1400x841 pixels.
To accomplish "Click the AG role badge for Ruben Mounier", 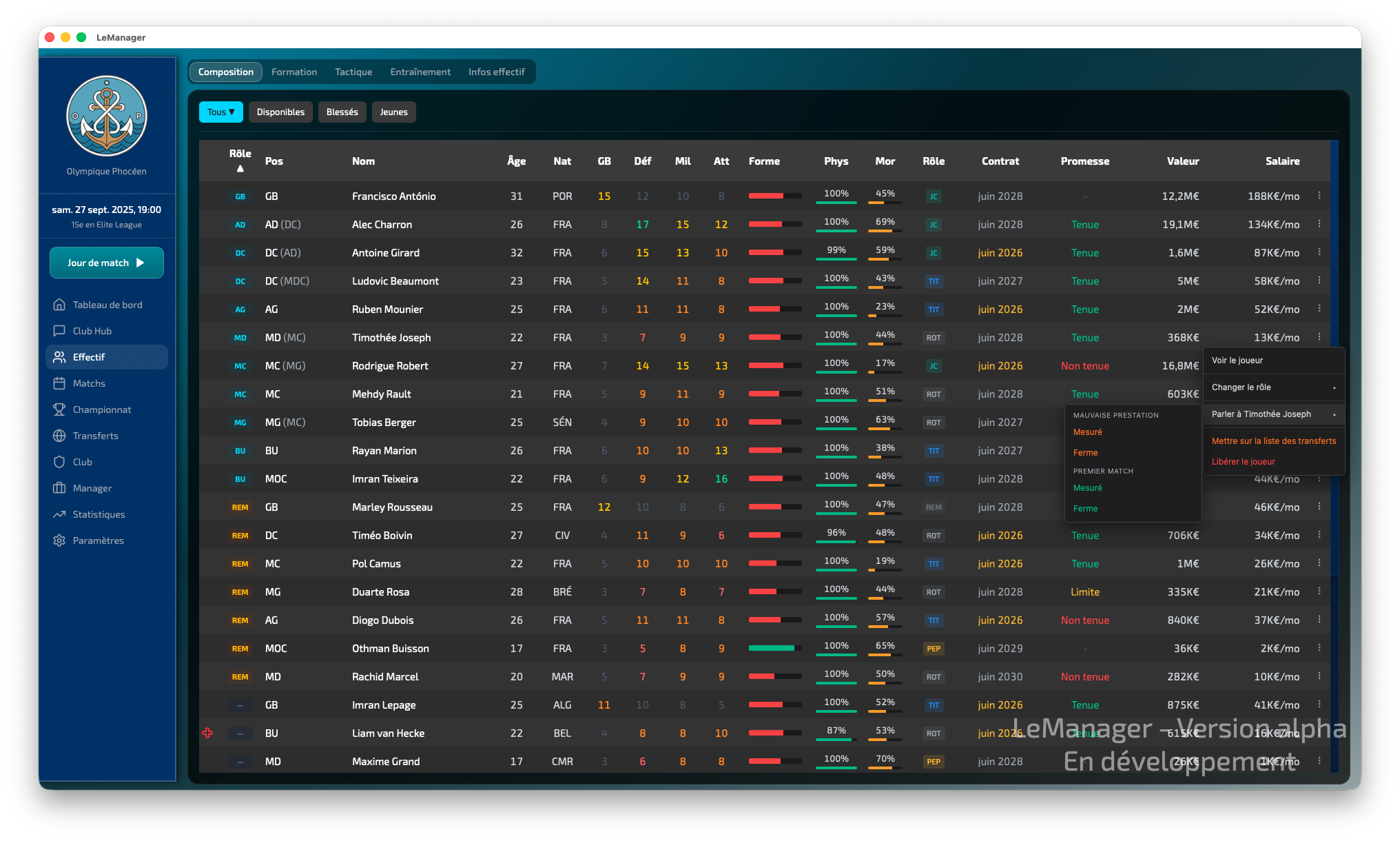I will pos(240,310).
